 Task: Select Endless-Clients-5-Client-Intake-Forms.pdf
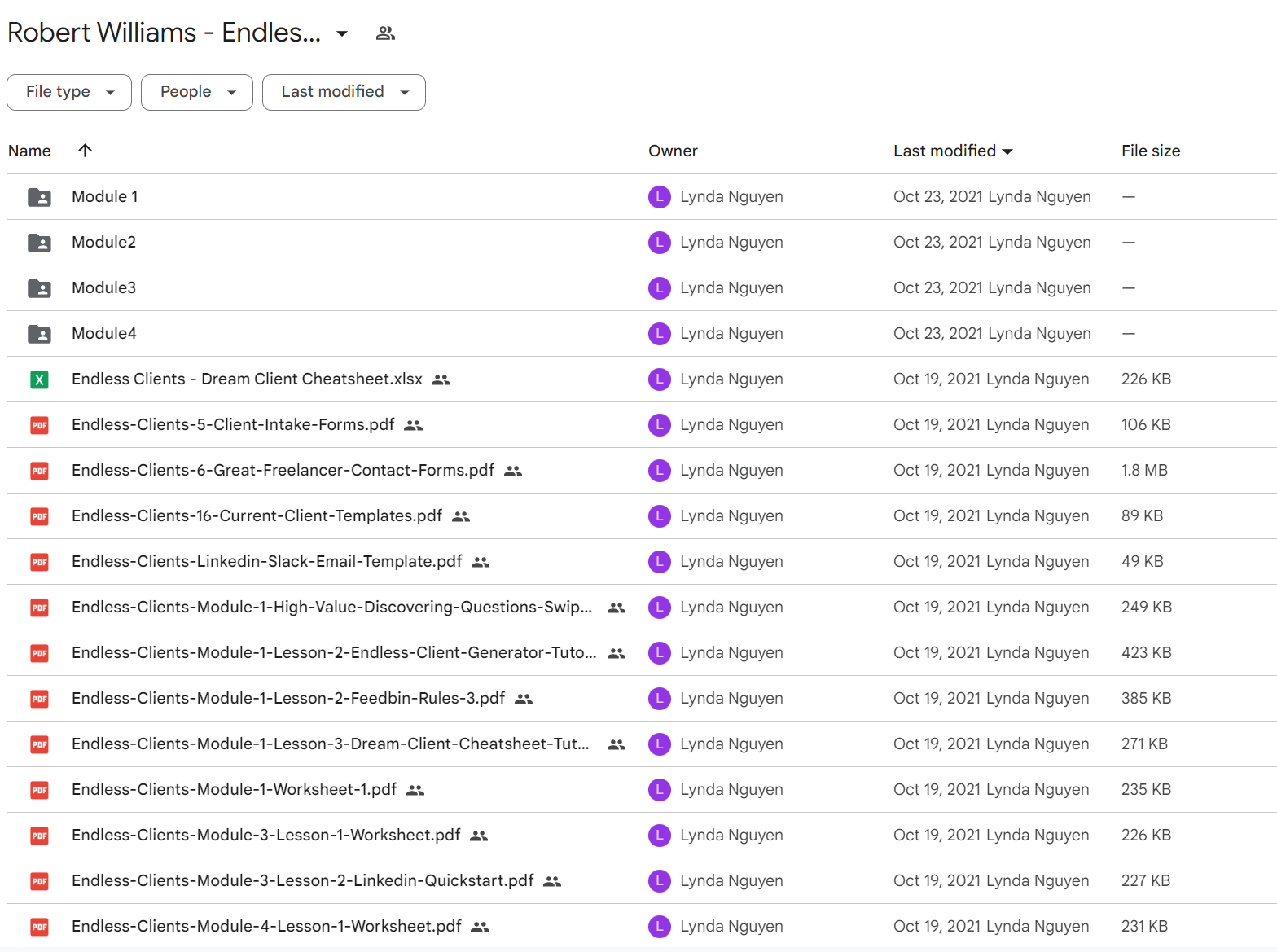click(x=233, y=424)
